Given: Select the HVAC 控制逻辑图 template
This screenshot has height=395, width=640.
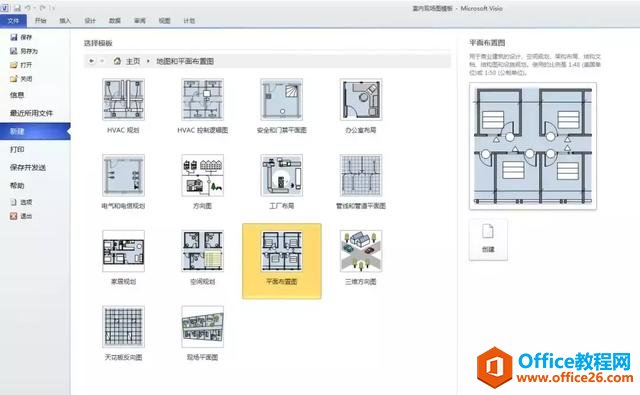Looking at the screenshot, I should click(x=202, y=106).
